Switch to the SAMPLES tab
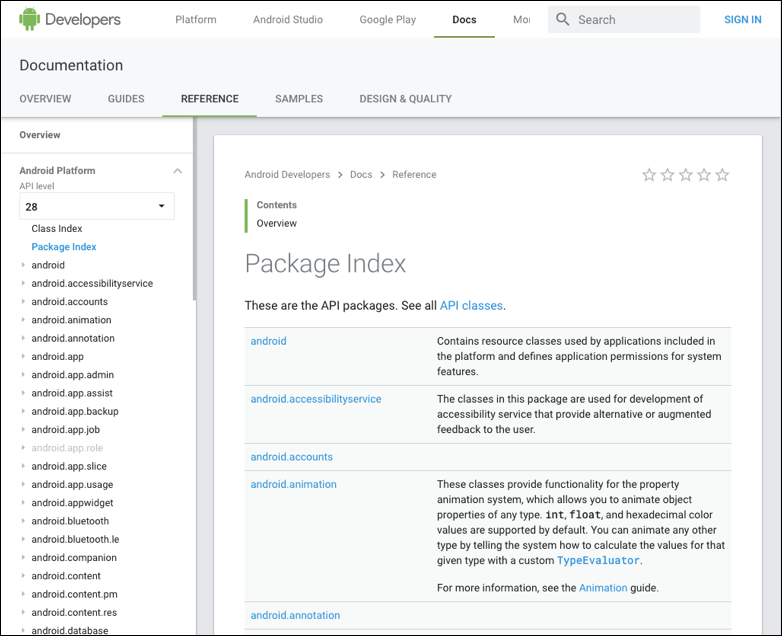The width and height of the screenshot is (782, 636). [299, 99]
